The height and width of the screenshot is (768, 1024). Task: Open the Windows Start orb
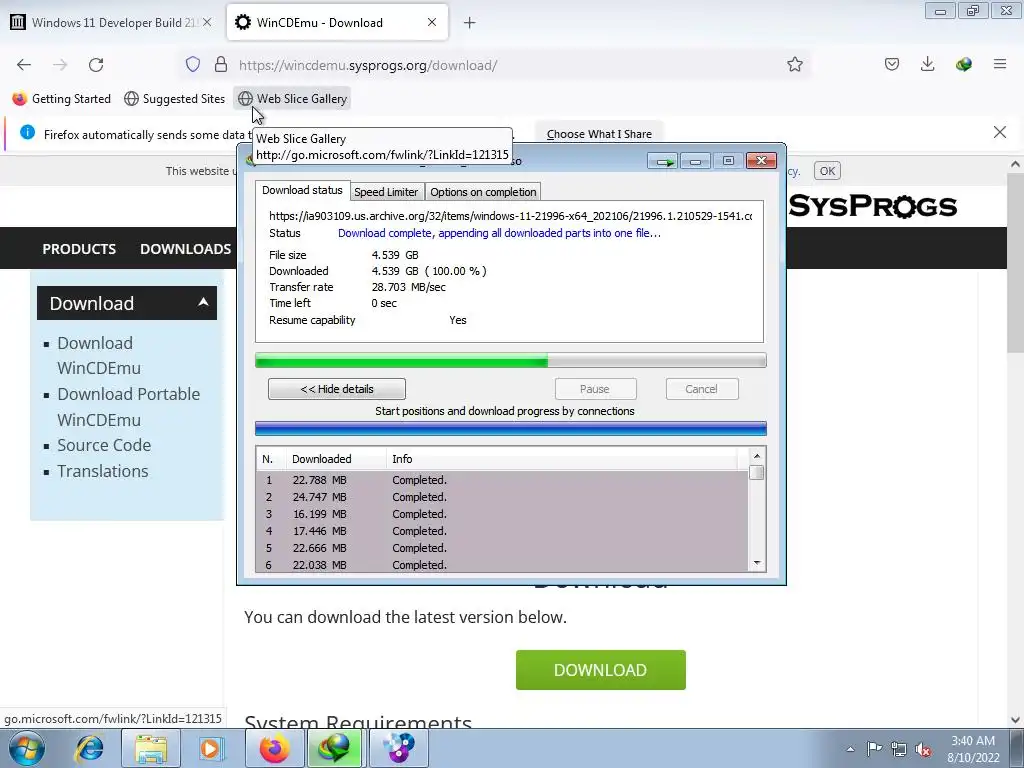(27, 748)
